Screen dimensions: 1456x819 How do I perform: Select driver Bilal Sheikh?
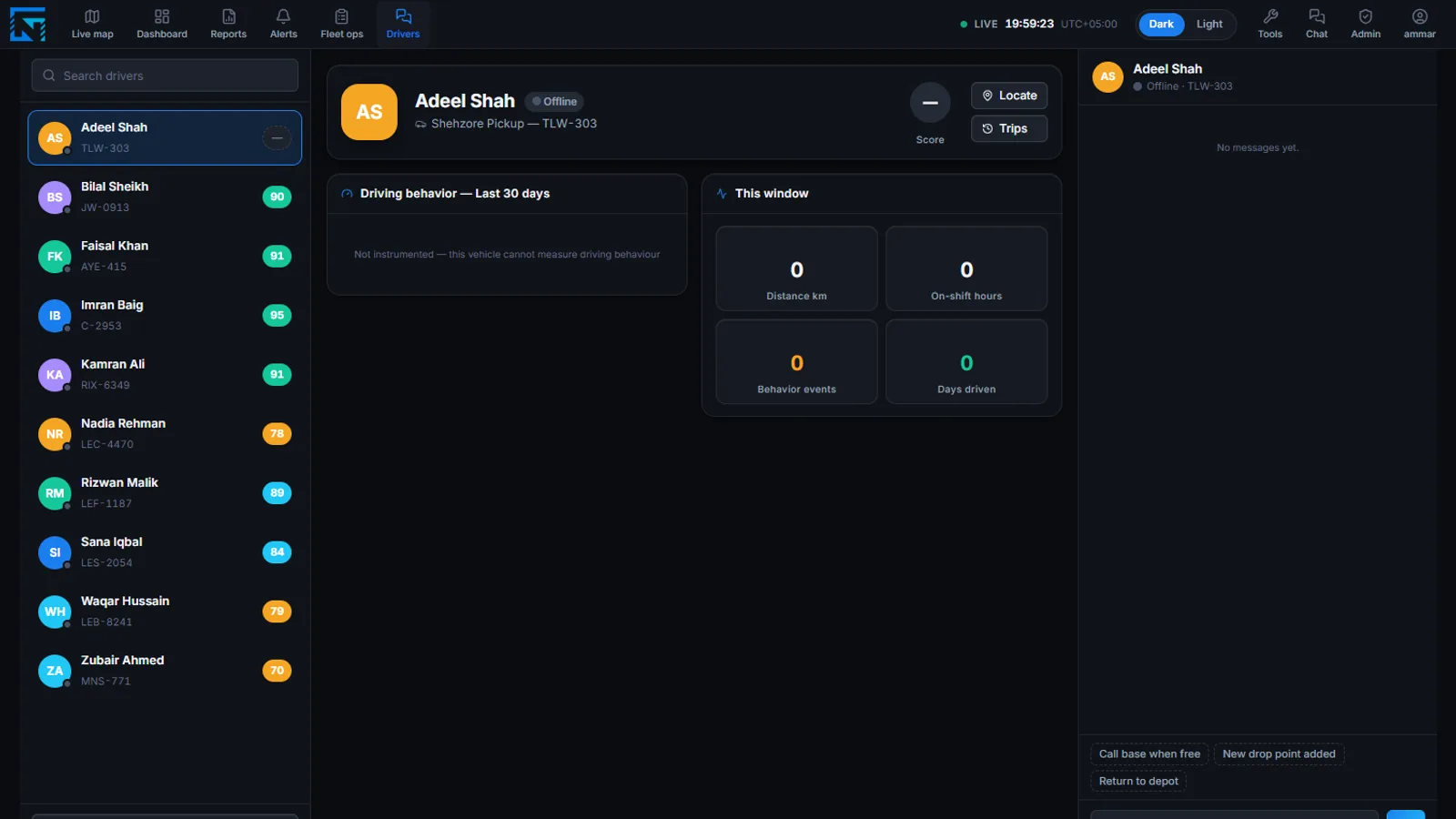(165, 197)
